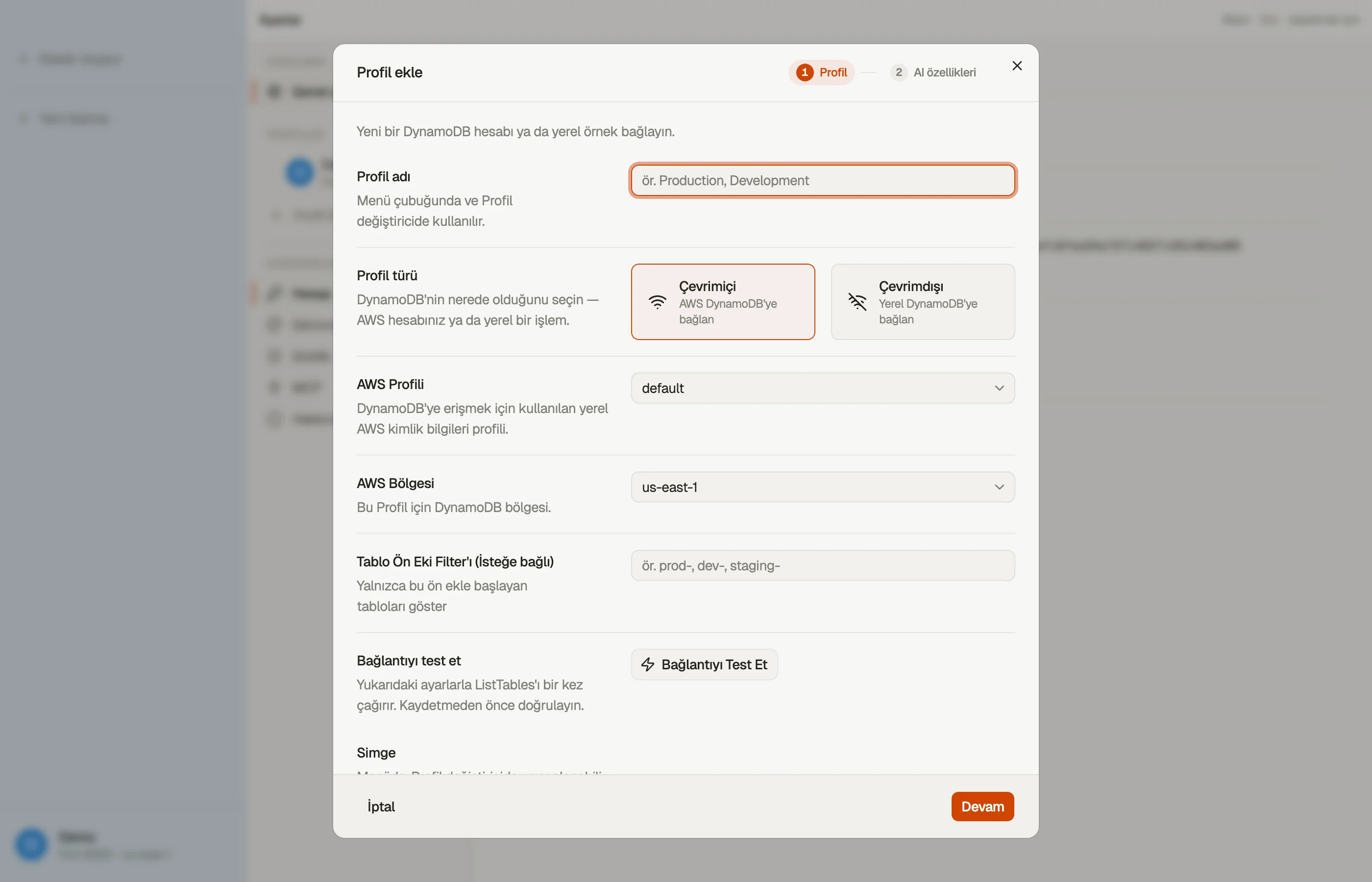The height and width of the screenshot is (882, 1372).
Task: Click the chevron arrow in AWS Profili field
Action: [x=999, y=388]
